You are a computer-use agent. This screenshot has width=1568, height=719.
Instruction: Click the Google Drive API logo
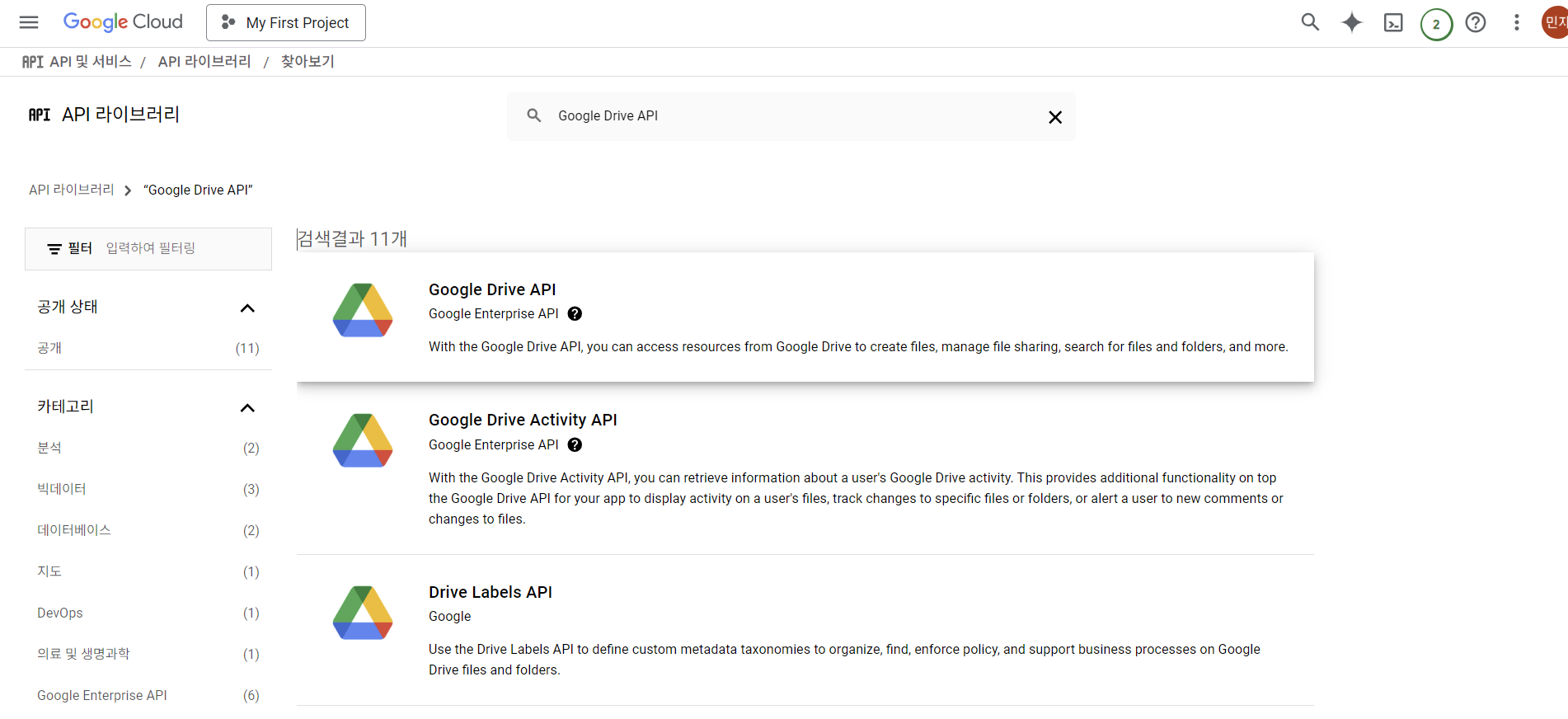coord(363,310)
